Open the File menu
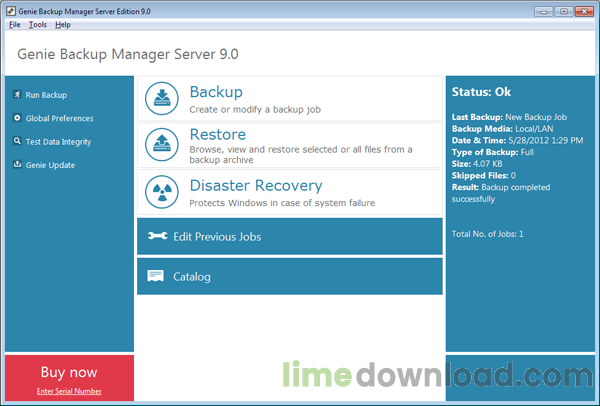This screenshot has width=600, height=406. 15,25
